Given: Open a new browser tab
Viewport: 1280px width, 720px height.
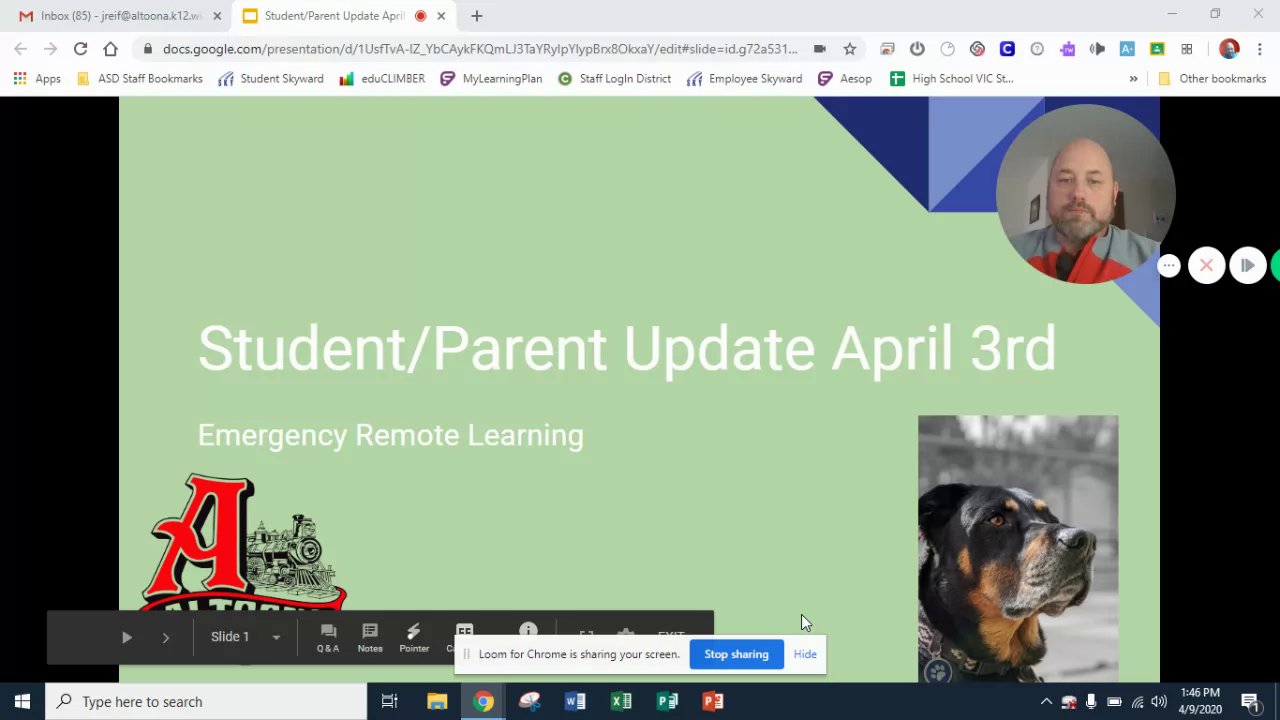Looking at the screenshot, I should 477,16.
